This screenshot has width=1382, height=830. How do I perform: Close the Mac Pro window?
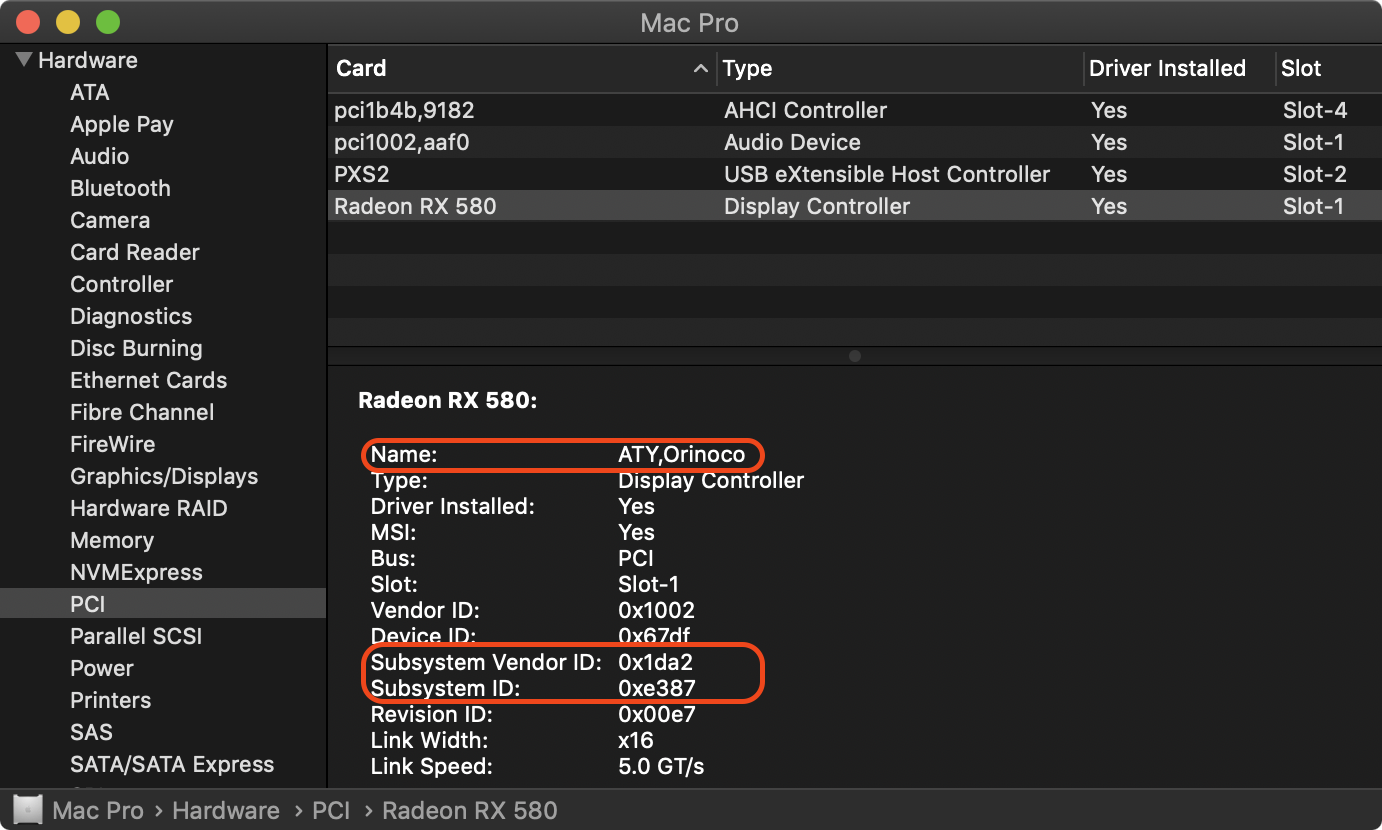pyautogui.click(x=29, y=22)
